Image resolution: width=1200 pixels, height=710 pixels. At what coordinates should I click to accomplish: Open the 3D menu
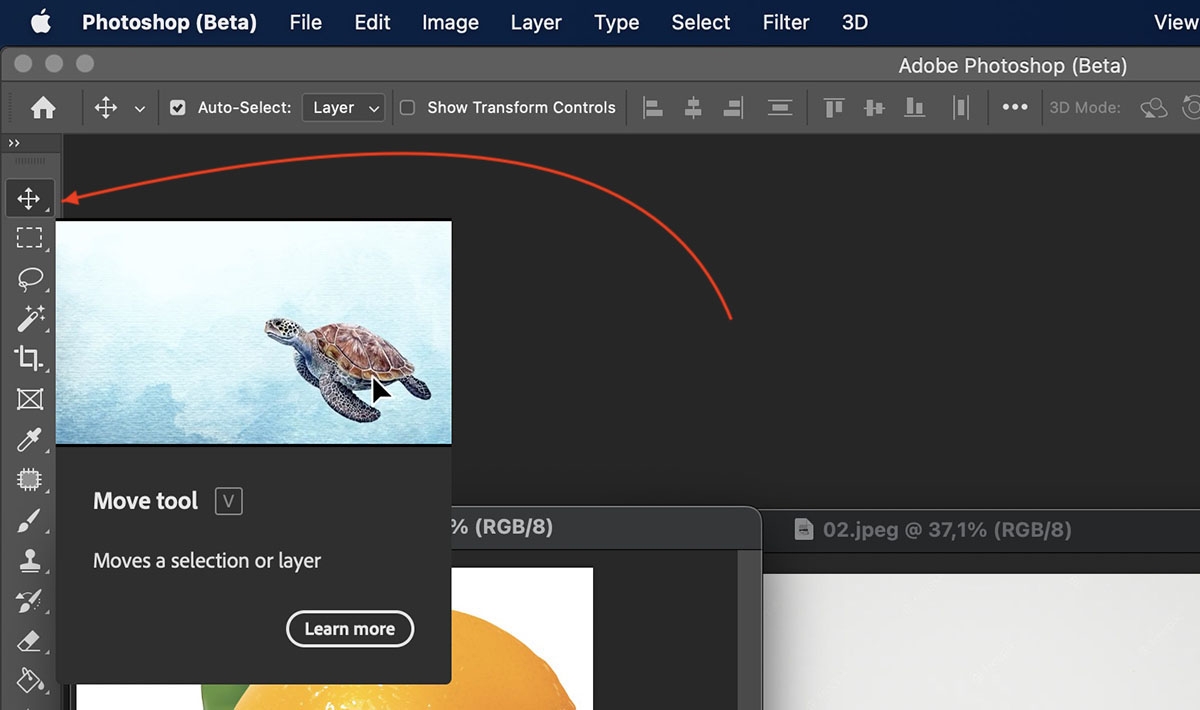coord(855,22)
